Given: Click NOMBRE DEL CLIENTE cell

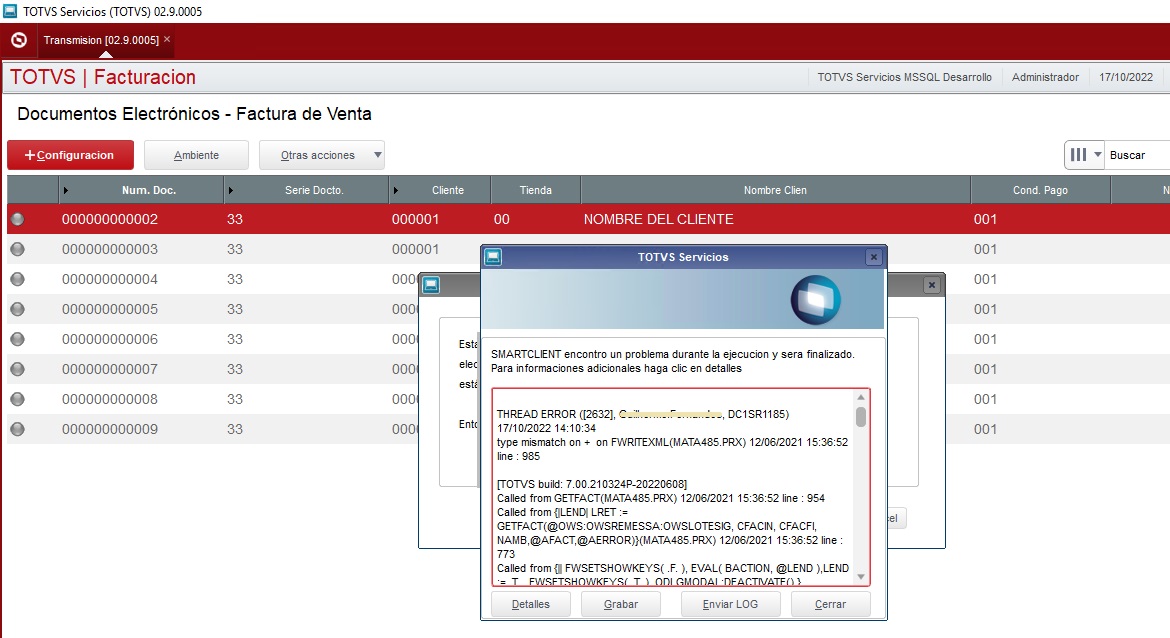Looking at the screenshot, I should pos(658,219).
